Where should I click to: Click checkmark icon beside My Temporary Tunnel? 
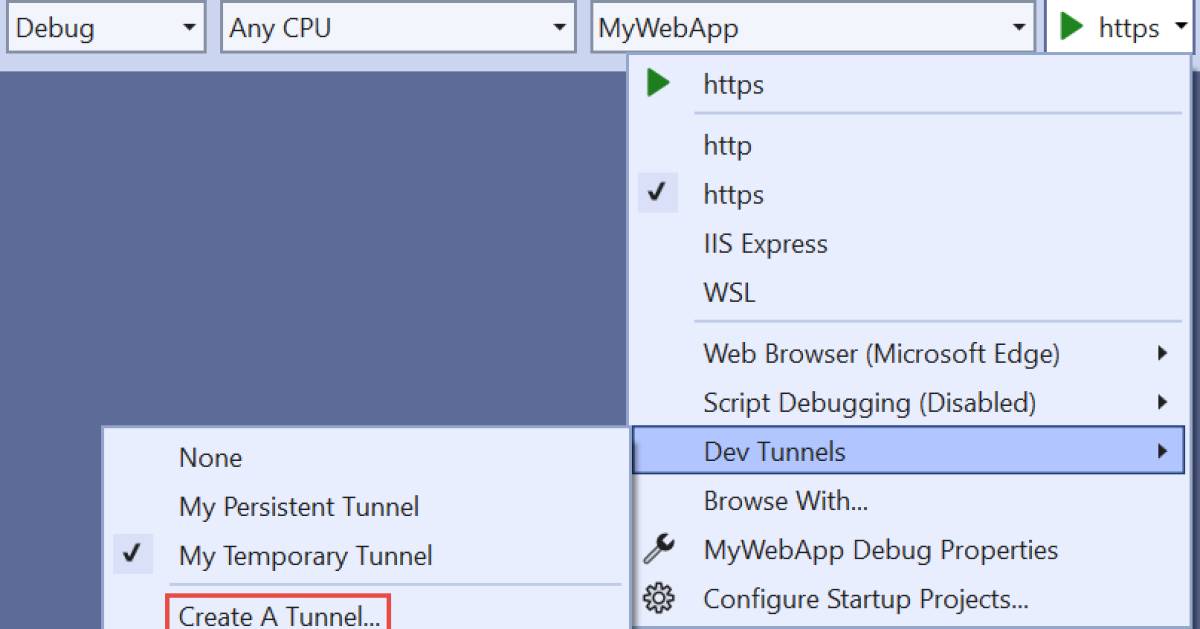pos(133,555)
